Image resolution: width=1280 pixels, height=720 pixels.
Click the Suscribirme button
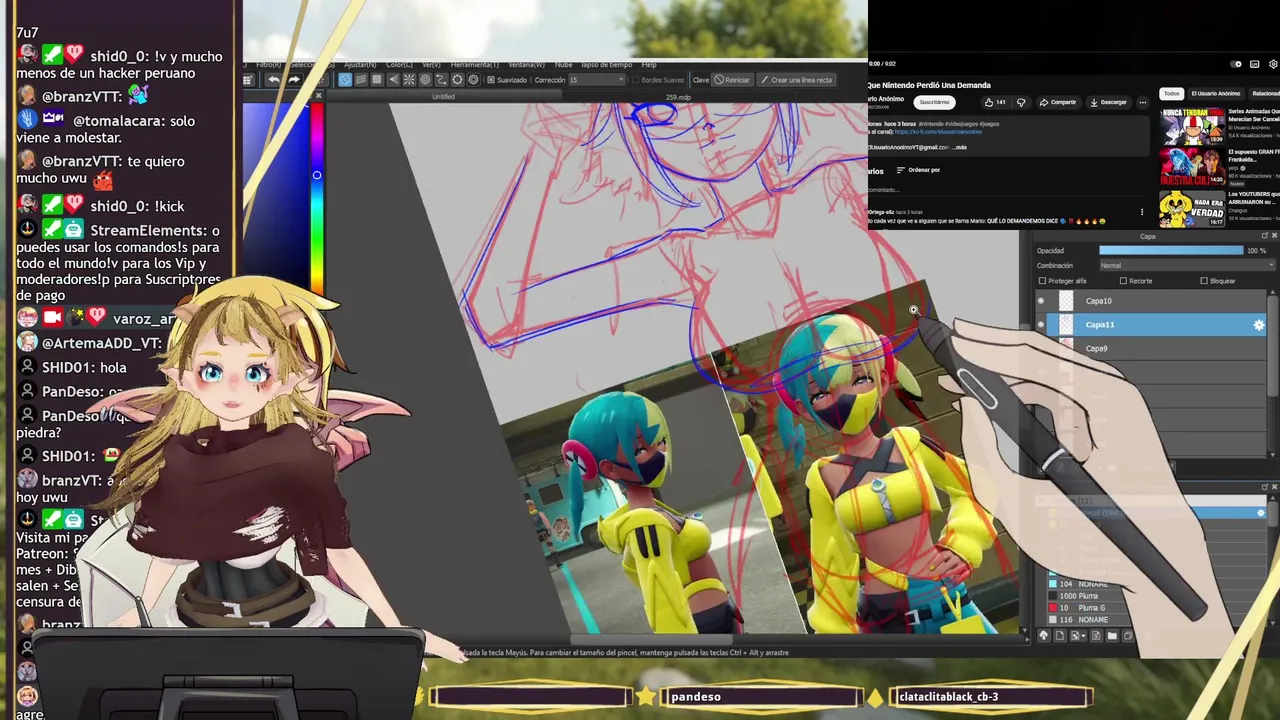pyautogui.click(x=935, y=102)
